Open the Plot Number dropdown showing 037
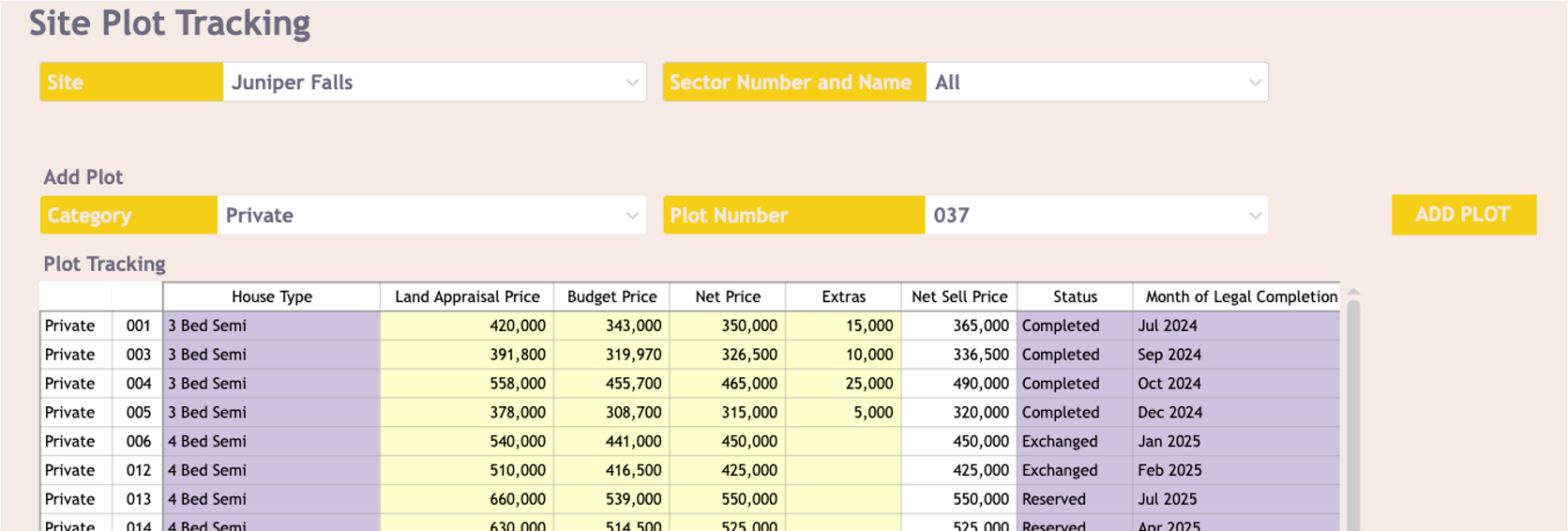The width and height of the screenshot is (1568, 531). (x=1096, y=215)
